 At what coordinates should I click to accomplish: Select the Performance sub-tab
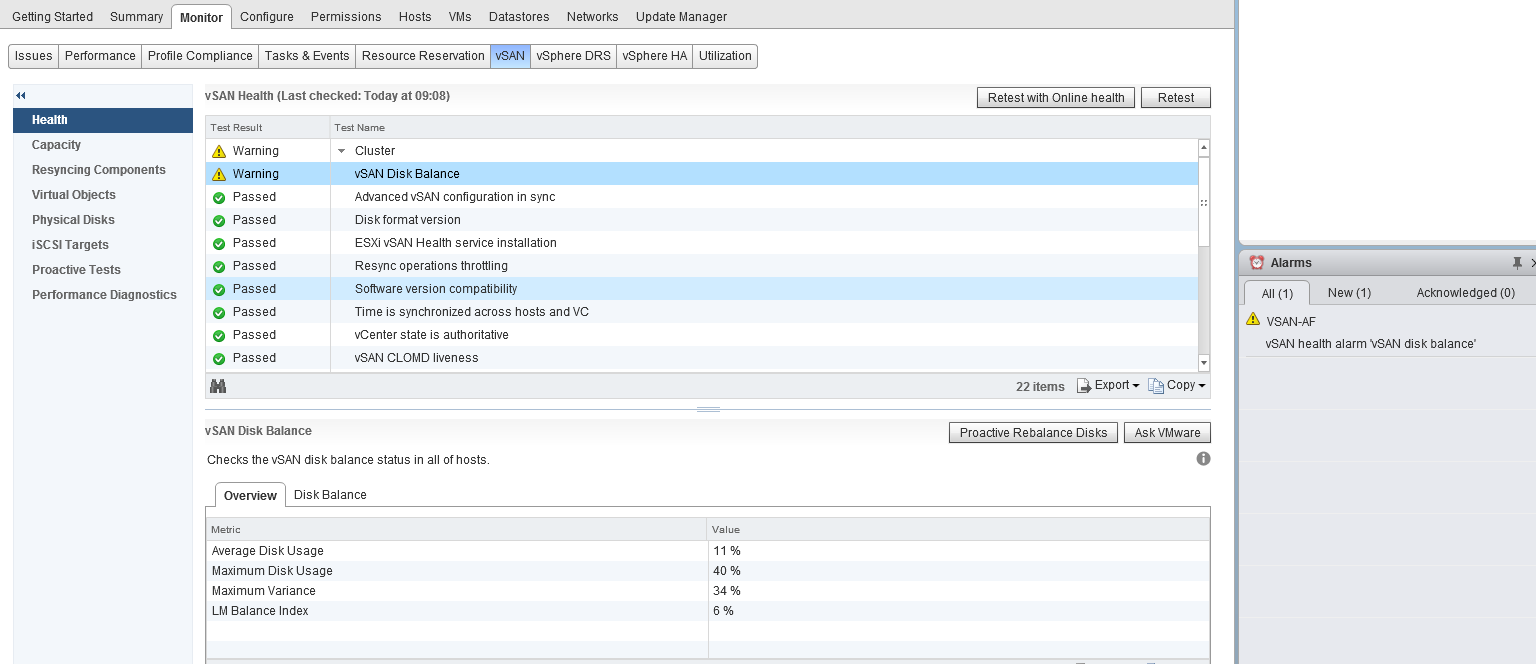[x=100, y=56]
